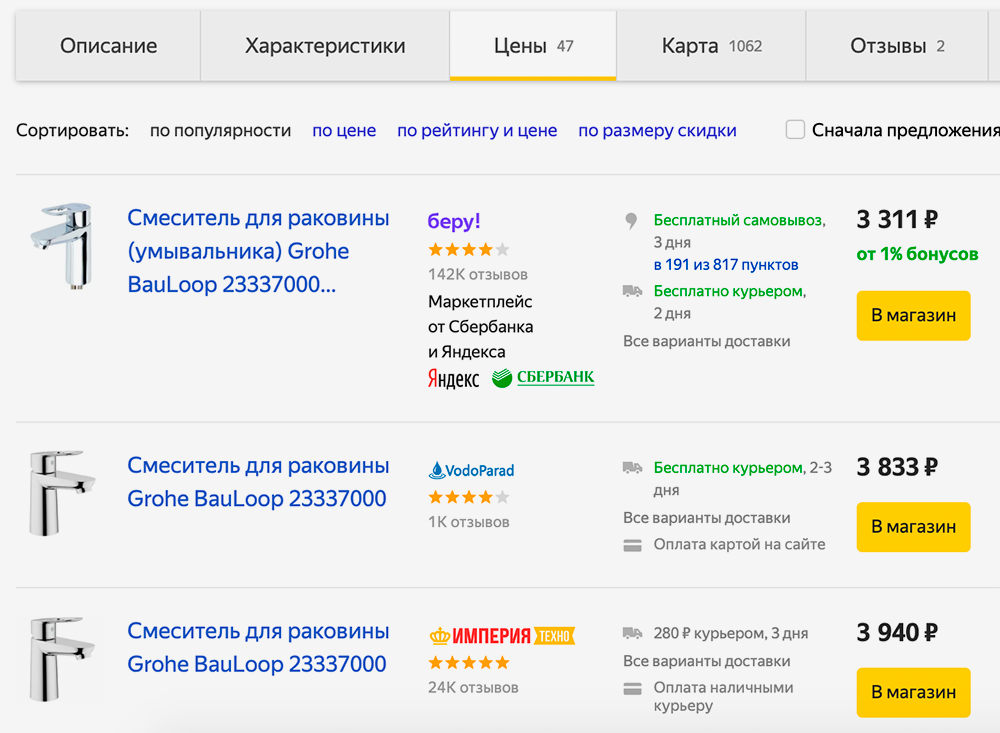Go to Империя Техно via В магазин button
The image size is (1000, 733).
click(913, 692)
